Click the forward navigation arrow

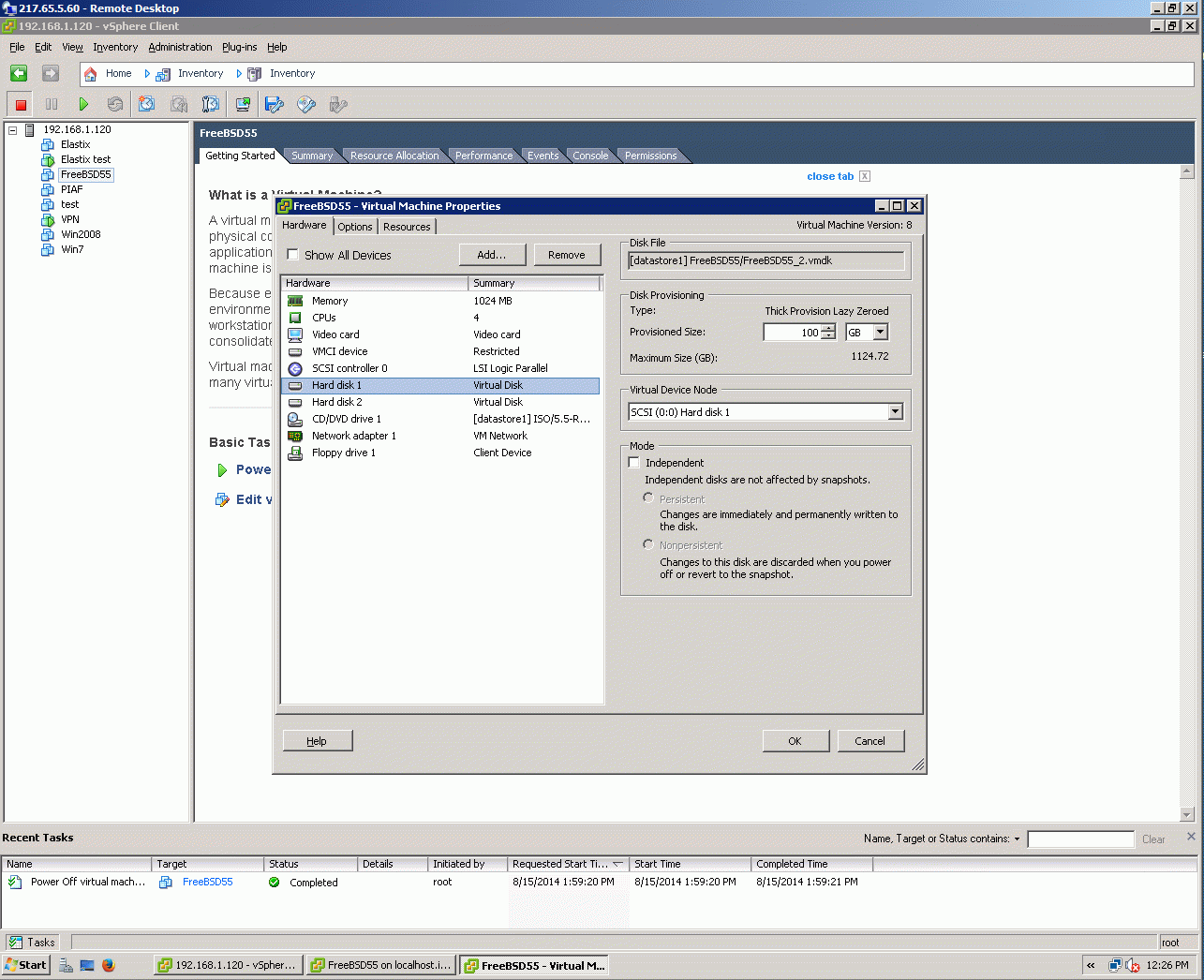tap(51, 73)
